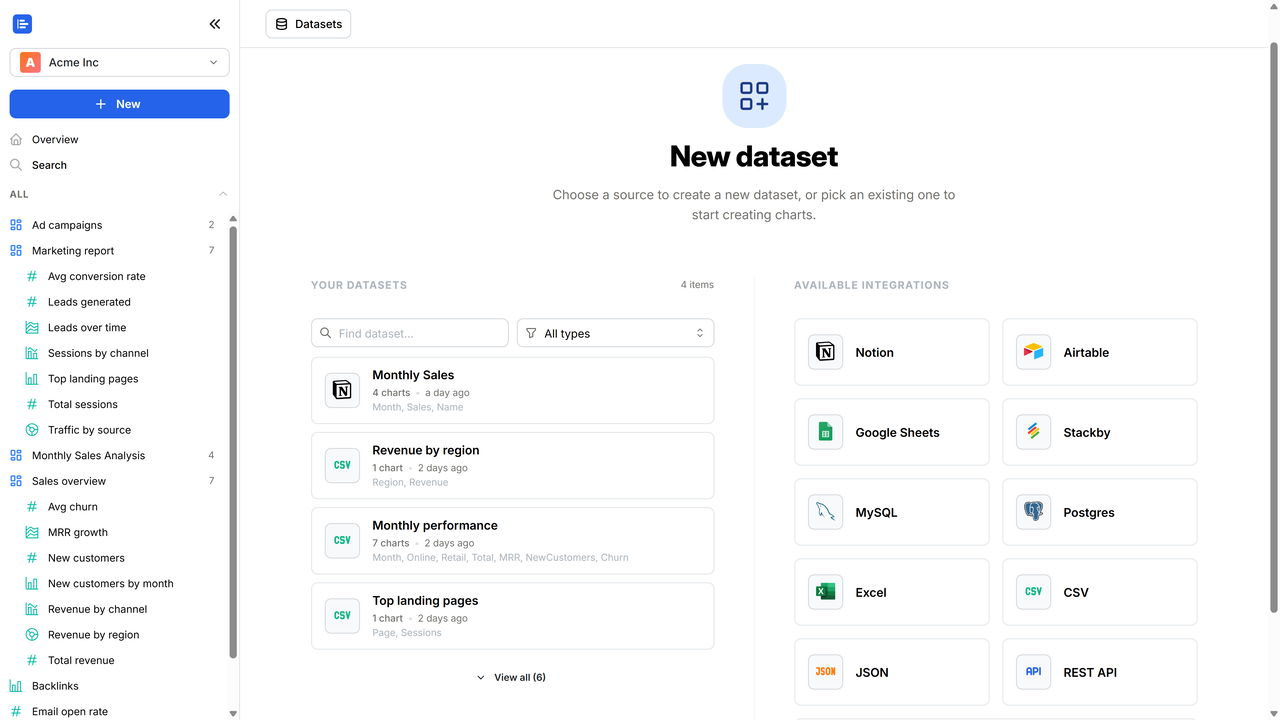Click the MRR growth area-chart icon
This screenshot has width=1280, height=720.
pos(32,532)
